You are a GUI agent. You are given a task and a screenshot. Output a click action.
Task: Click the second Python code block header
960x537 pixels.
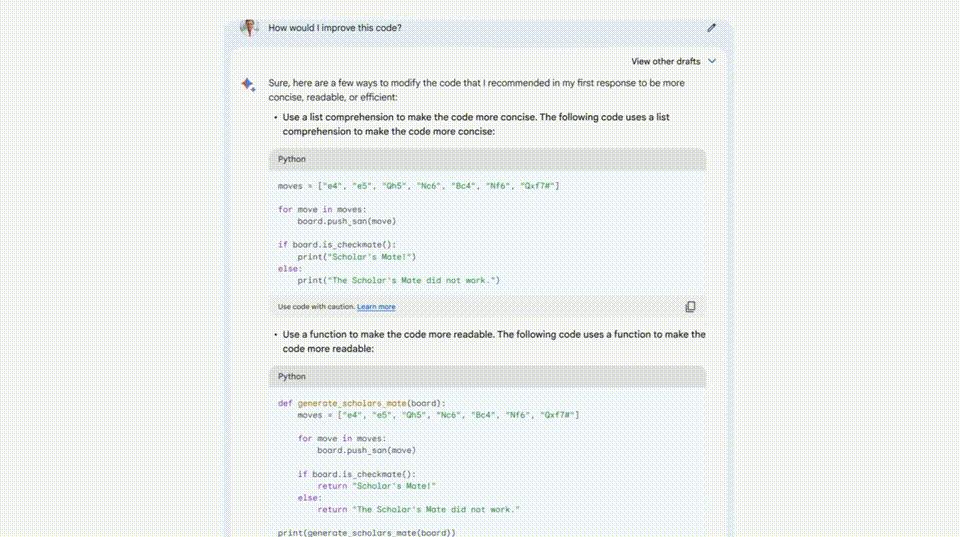487,376
